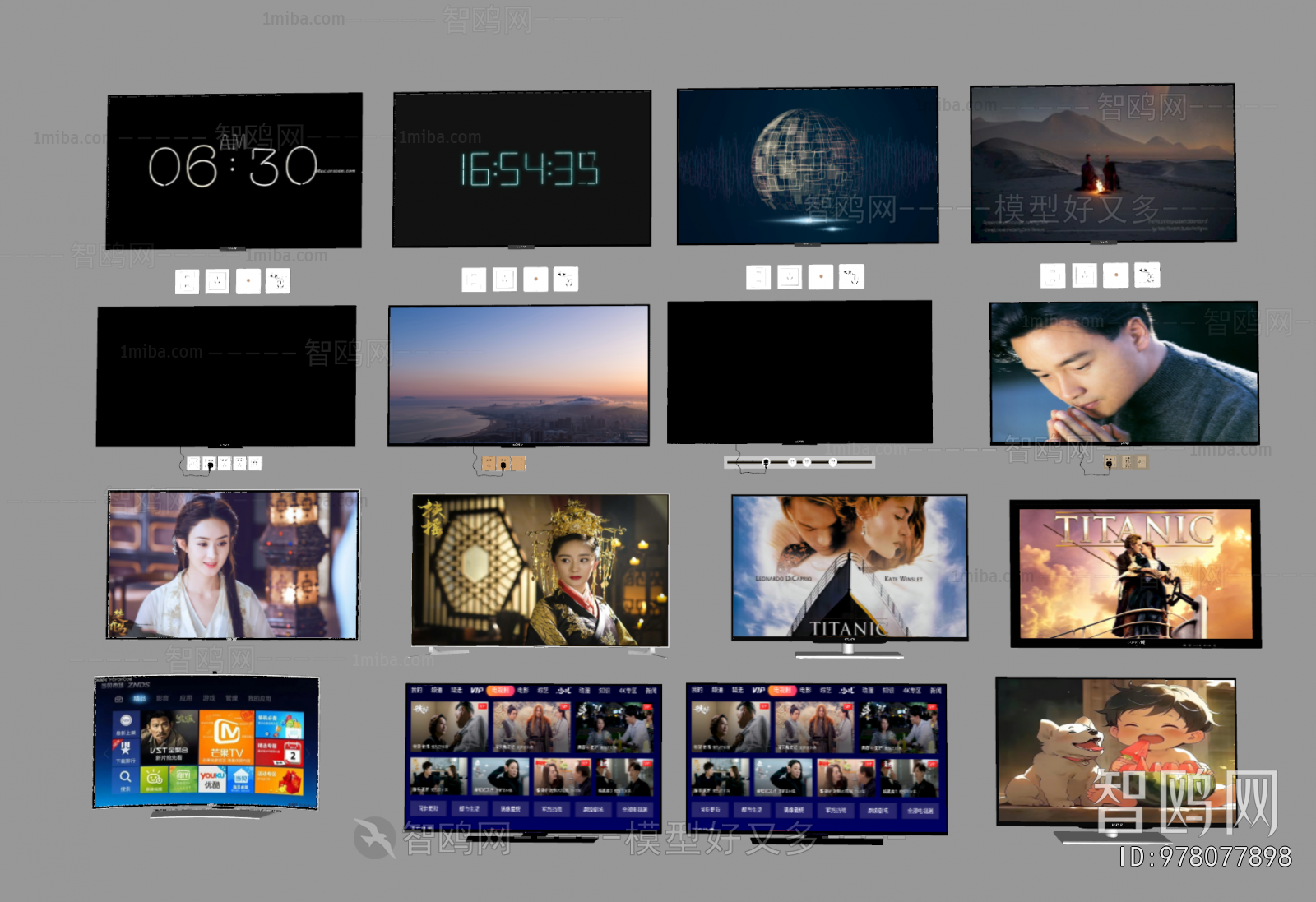The height and width of the screenshot is (902, 1316).
Task: Click the briefcase icon in ZNDS tab bar
Action: tap(119, 698)
